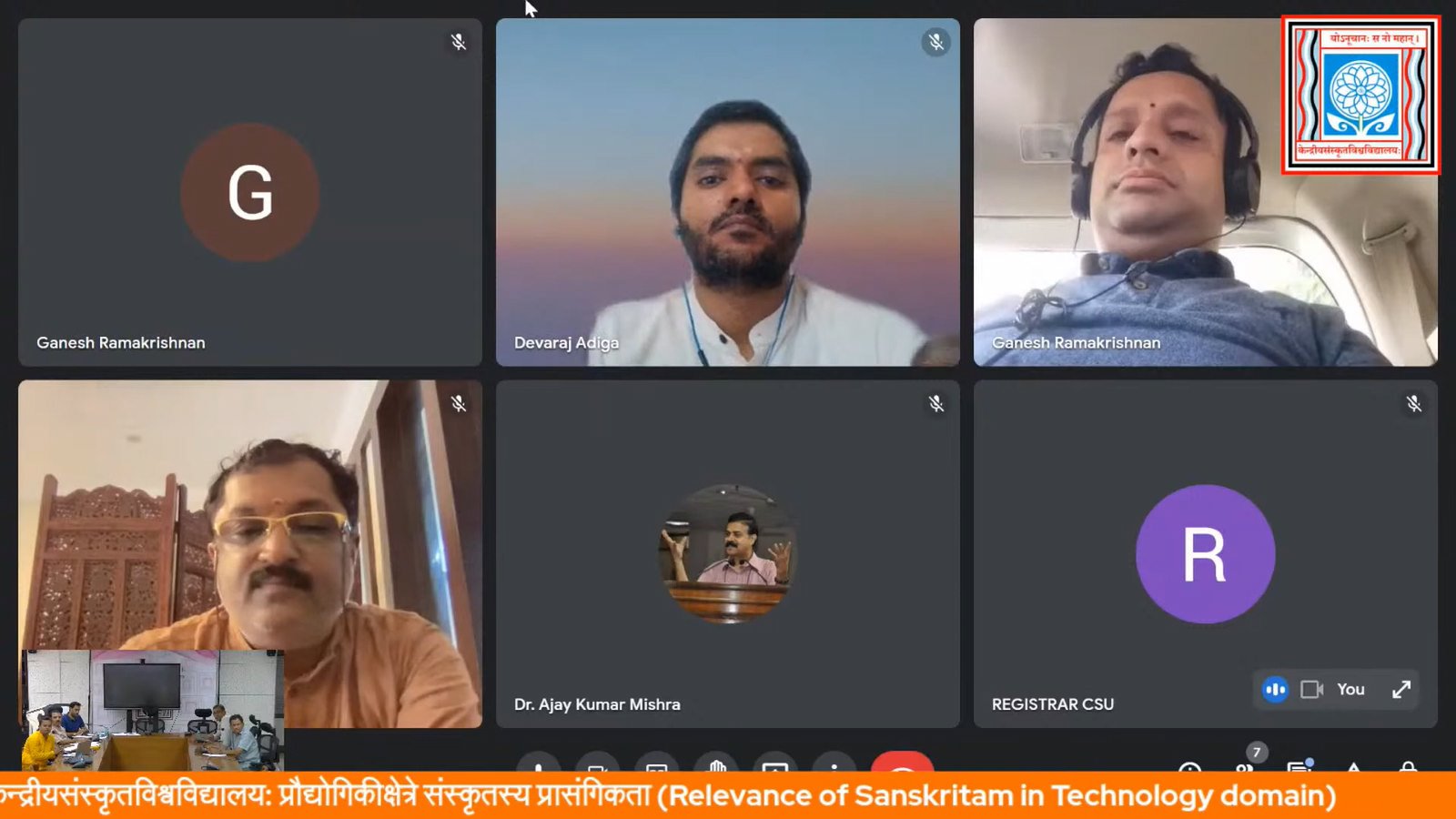
Task: Click the camera-off icon beside You
Action: (1311, 690)
